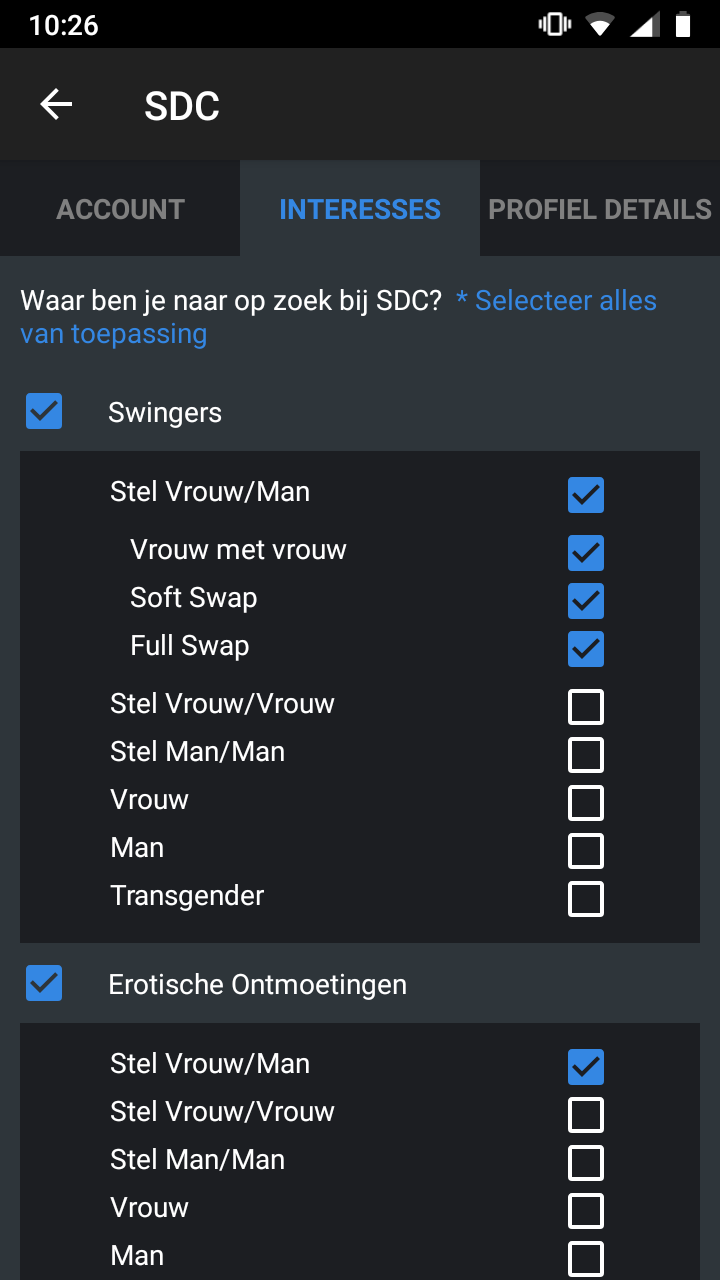Uncheck Full Swap under Swingers
Viewport: 720px width, 1280px height.
586,649
